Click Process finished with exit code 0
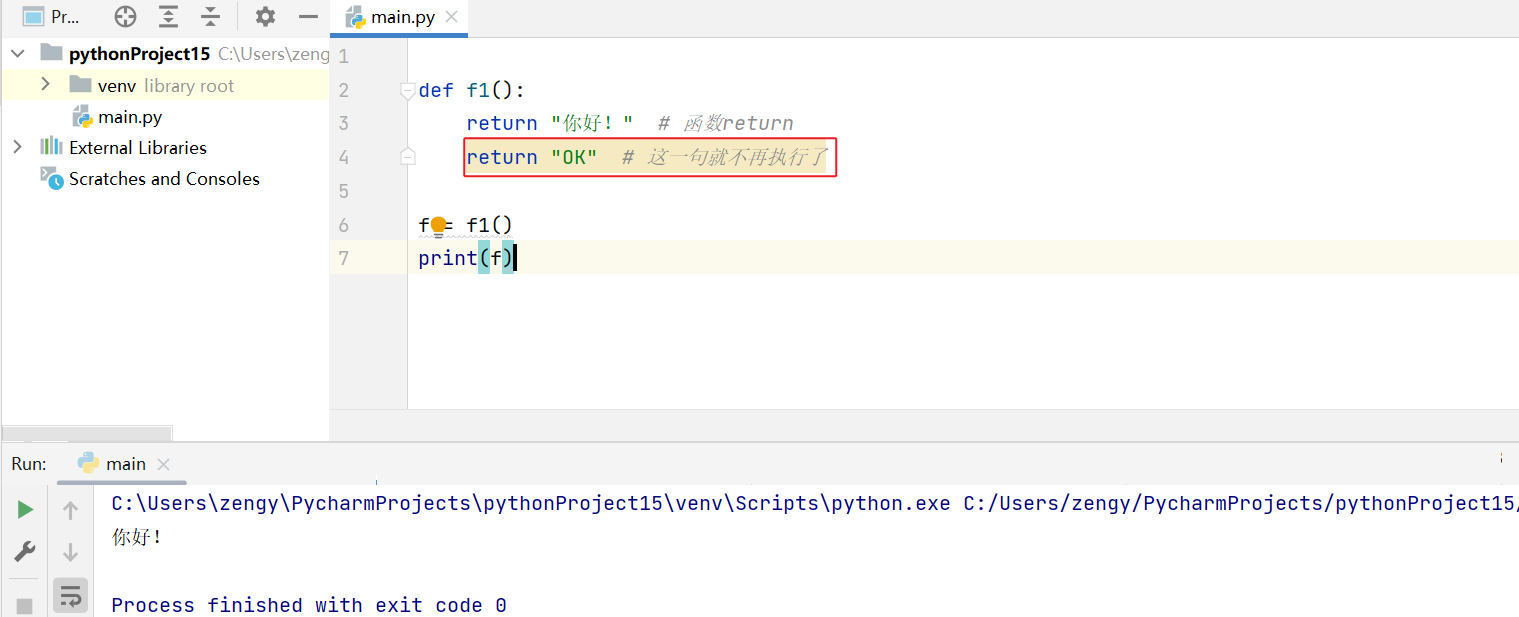The width and height of the screenshot is (1519, 617). [309, 605]
